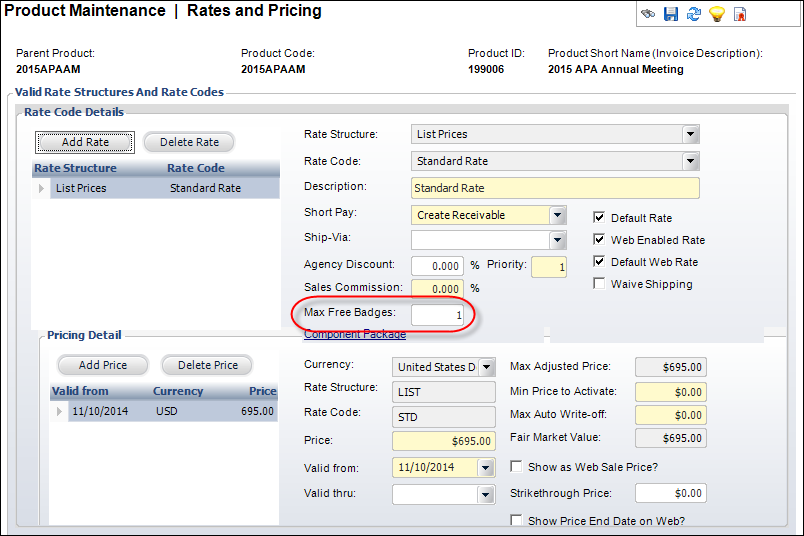Check Show as Web Sale Price

pyautogui.click(x=516, y=466)
